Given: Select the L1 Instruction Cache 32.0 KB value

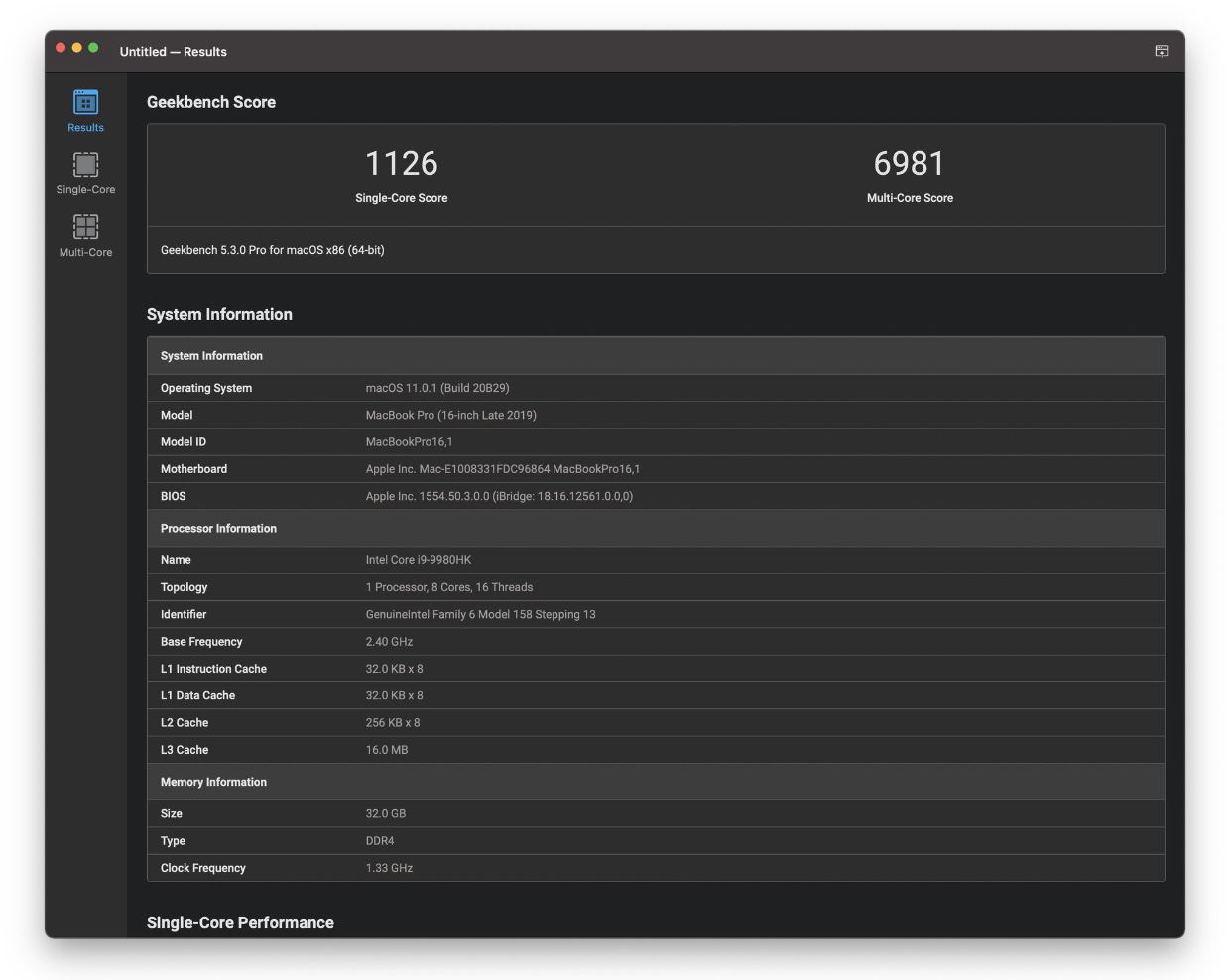Looking at the screenshot, I should pos(394,669).
